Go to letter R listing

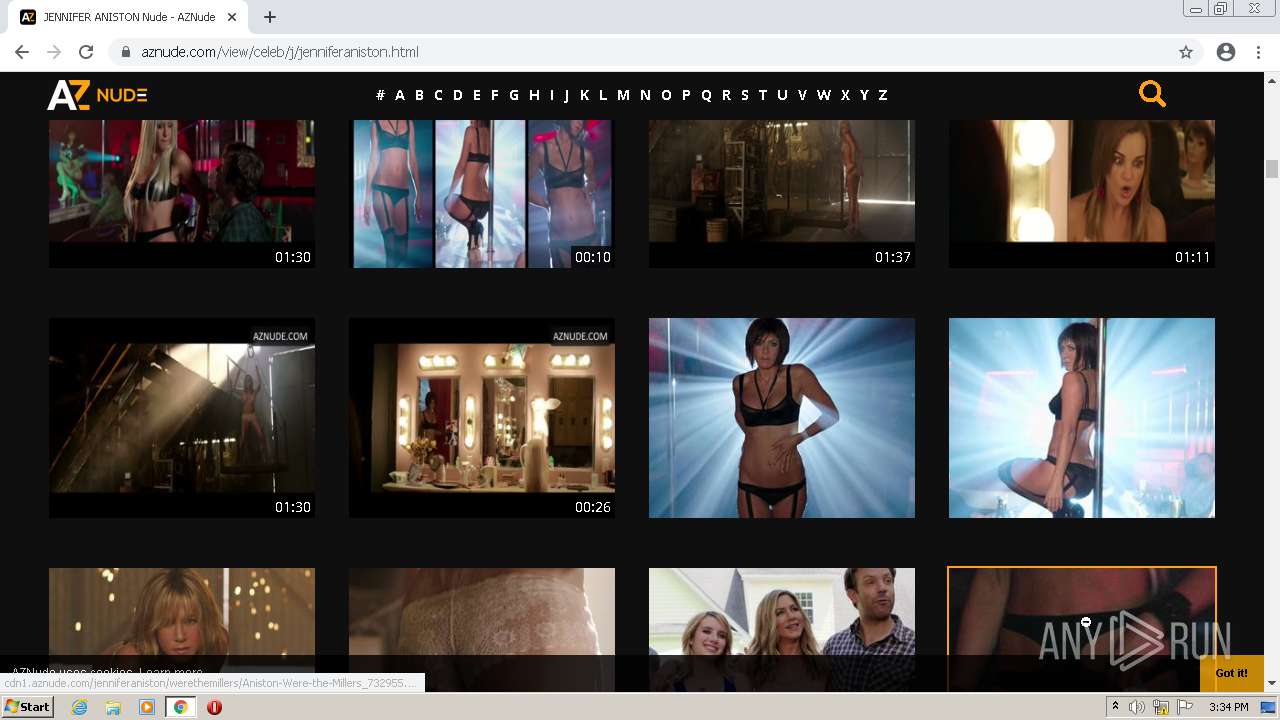click(726, 95)
